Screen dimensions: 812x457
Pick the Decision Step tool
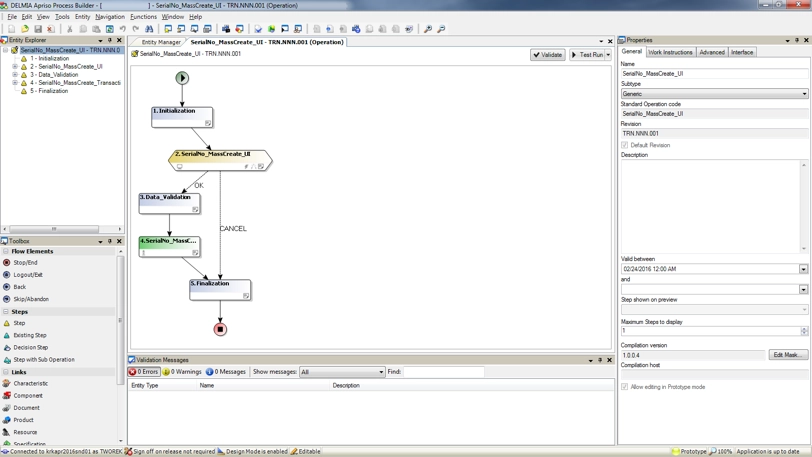[x=30, y=347]
